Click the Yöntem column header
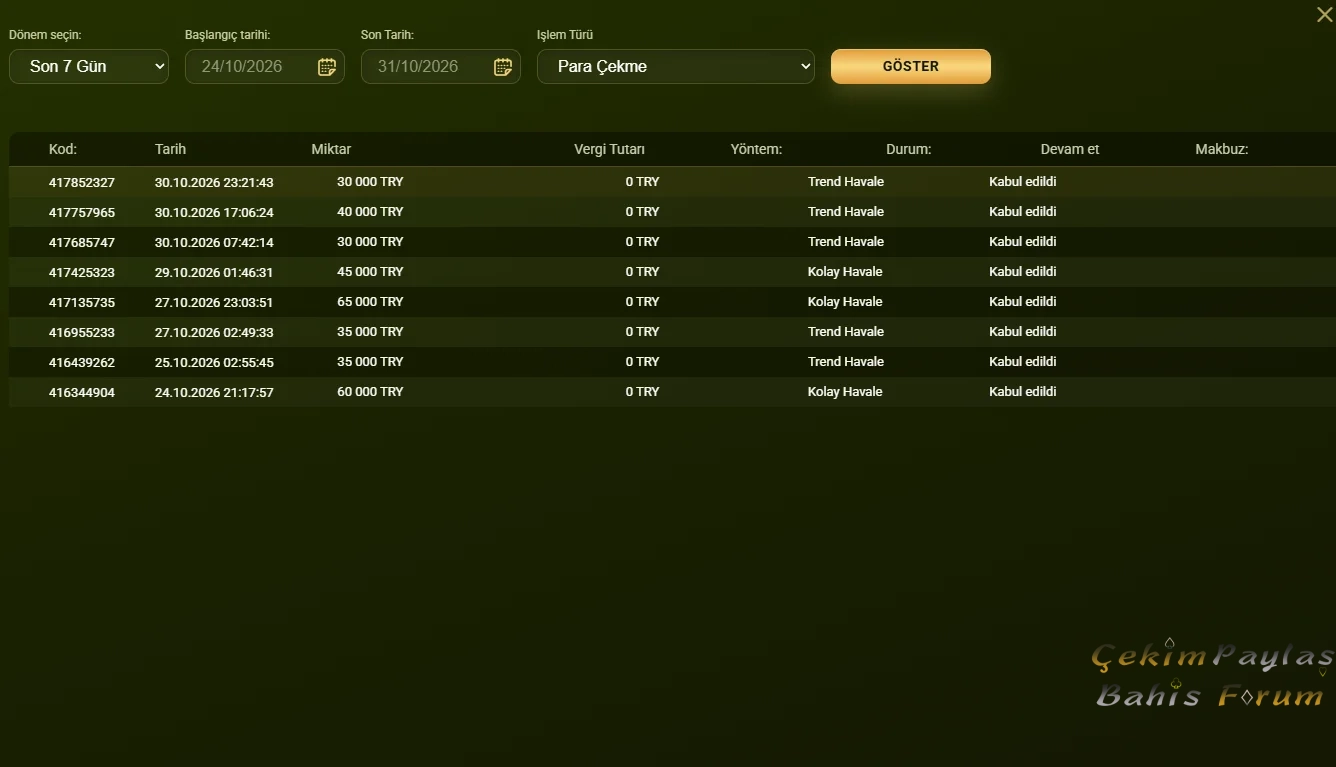Viewport: 1336px width, 767px height. pos(756,149)
